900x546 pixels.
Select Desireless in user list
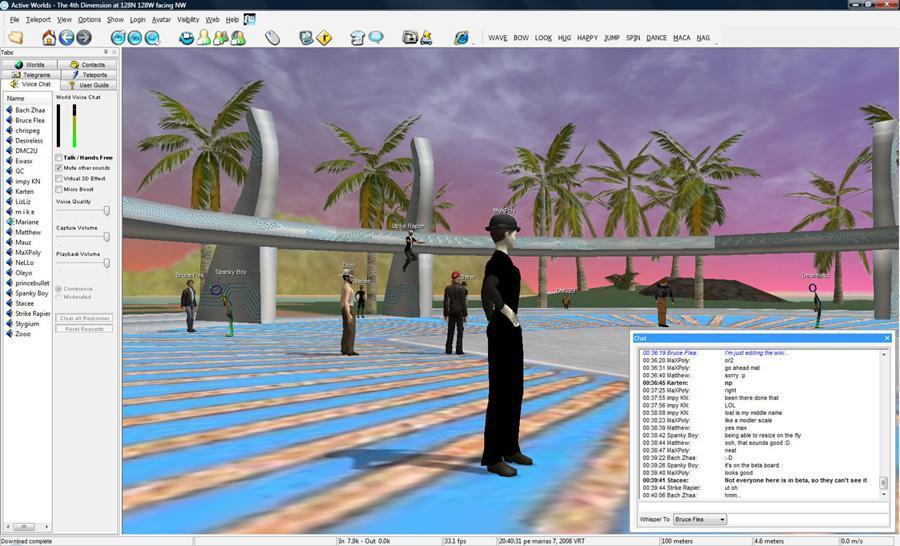29,140
